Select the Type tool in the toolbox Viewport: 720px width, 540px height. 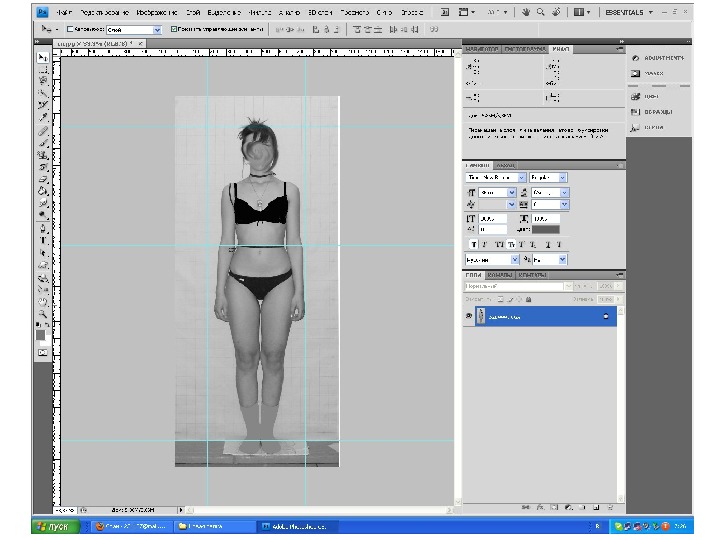click(x=43, y=241)
